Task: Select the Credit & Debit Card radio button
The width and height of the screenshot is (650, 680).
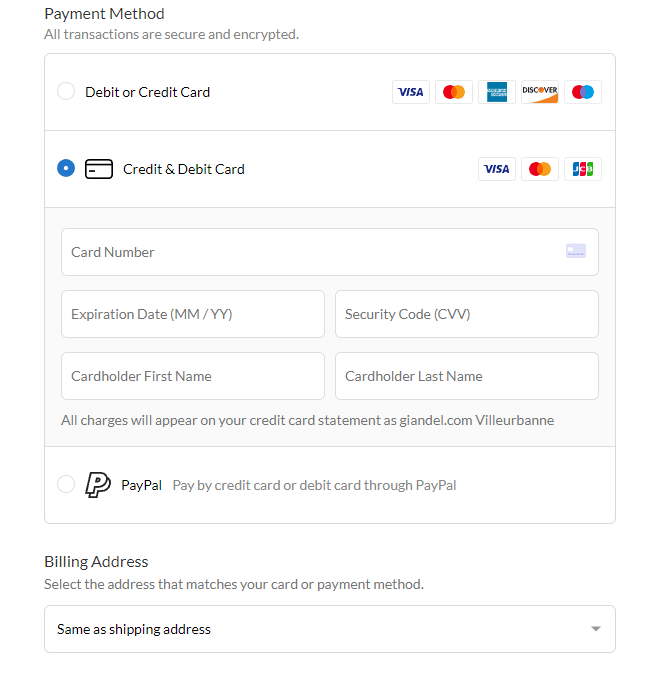Action: click(x=66, y=168)
